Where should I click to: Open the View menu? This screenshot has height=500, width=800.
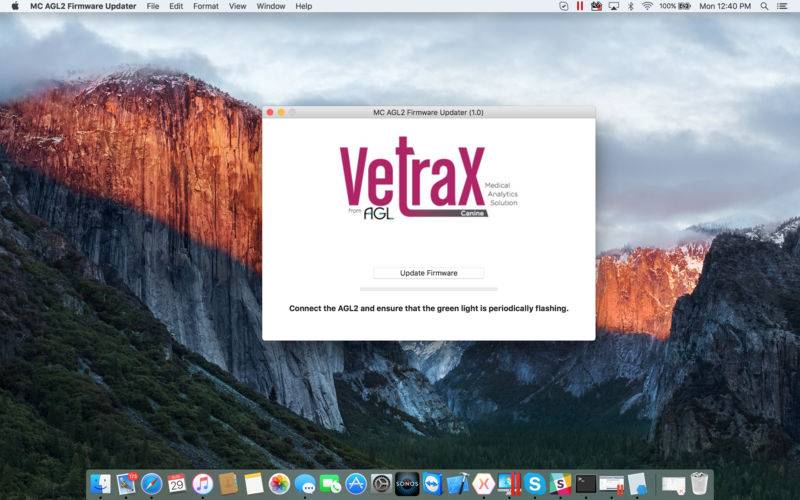pos(237,6)
